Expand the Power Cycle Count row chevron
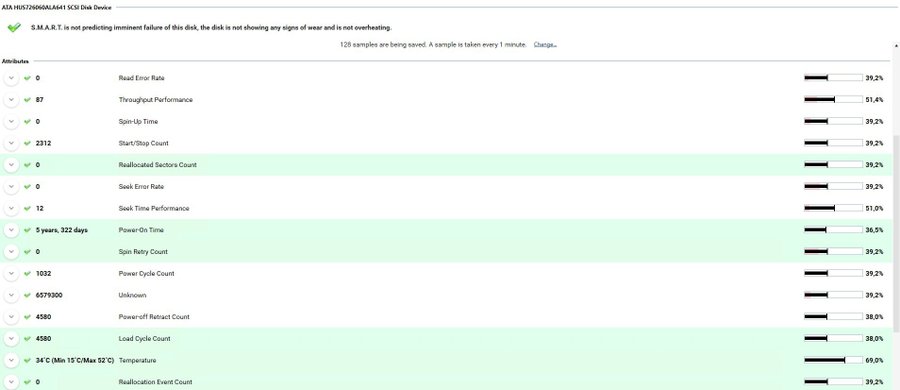The height and width of the screenshot is (390, 900). [x=11, y=273]
